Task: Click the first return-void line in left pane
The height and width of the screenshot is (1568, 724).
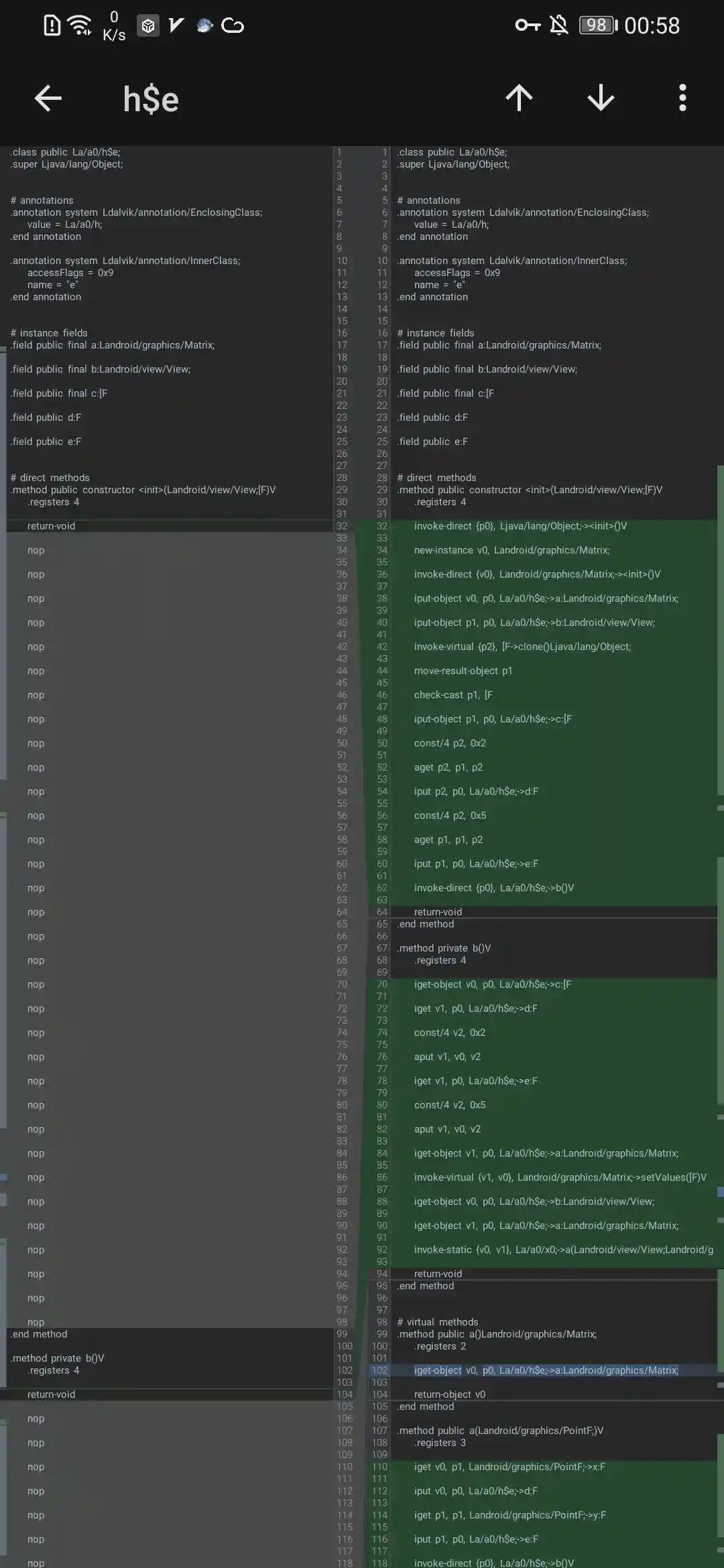Action: click(51, 526)
